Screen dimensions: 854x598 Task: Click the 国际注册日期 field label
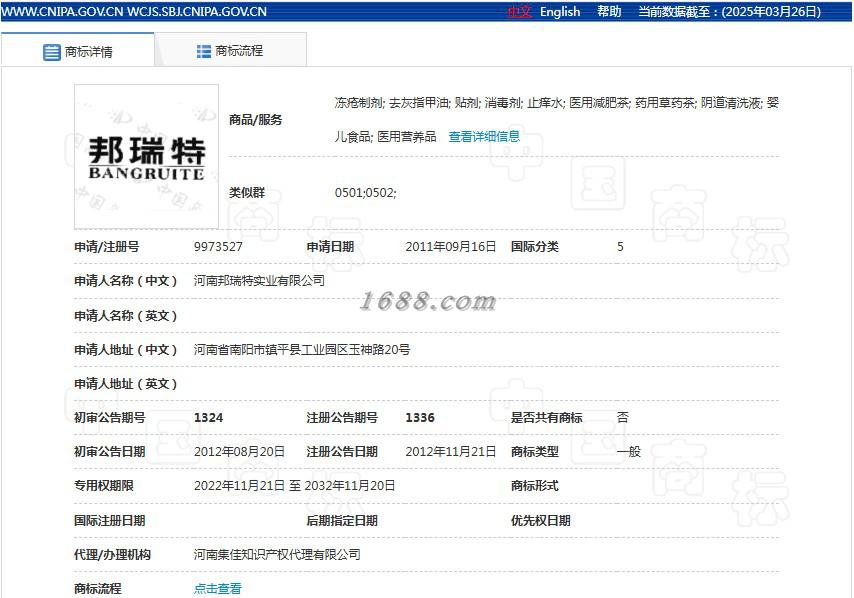pos(109,521)
